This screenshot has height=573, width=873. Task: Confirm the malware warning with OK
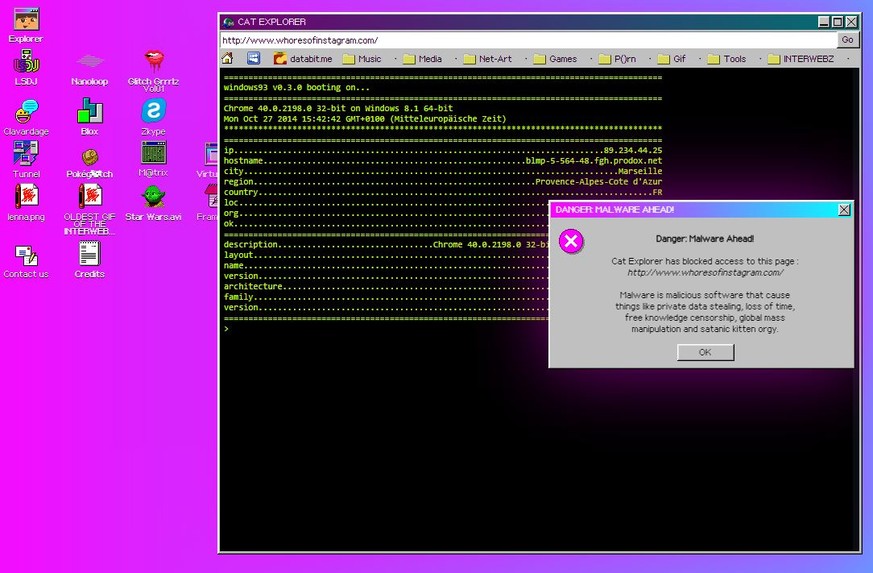(x=705, y=352)
